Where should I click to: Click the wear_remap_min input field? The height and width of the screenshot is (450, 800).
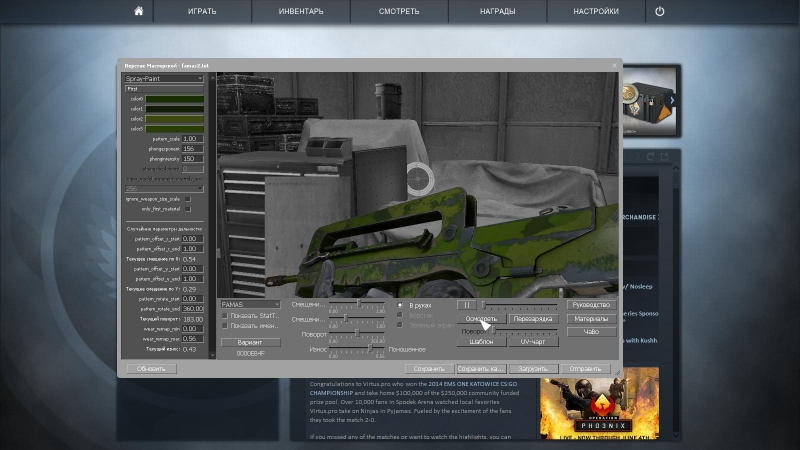tap(193, 329)
